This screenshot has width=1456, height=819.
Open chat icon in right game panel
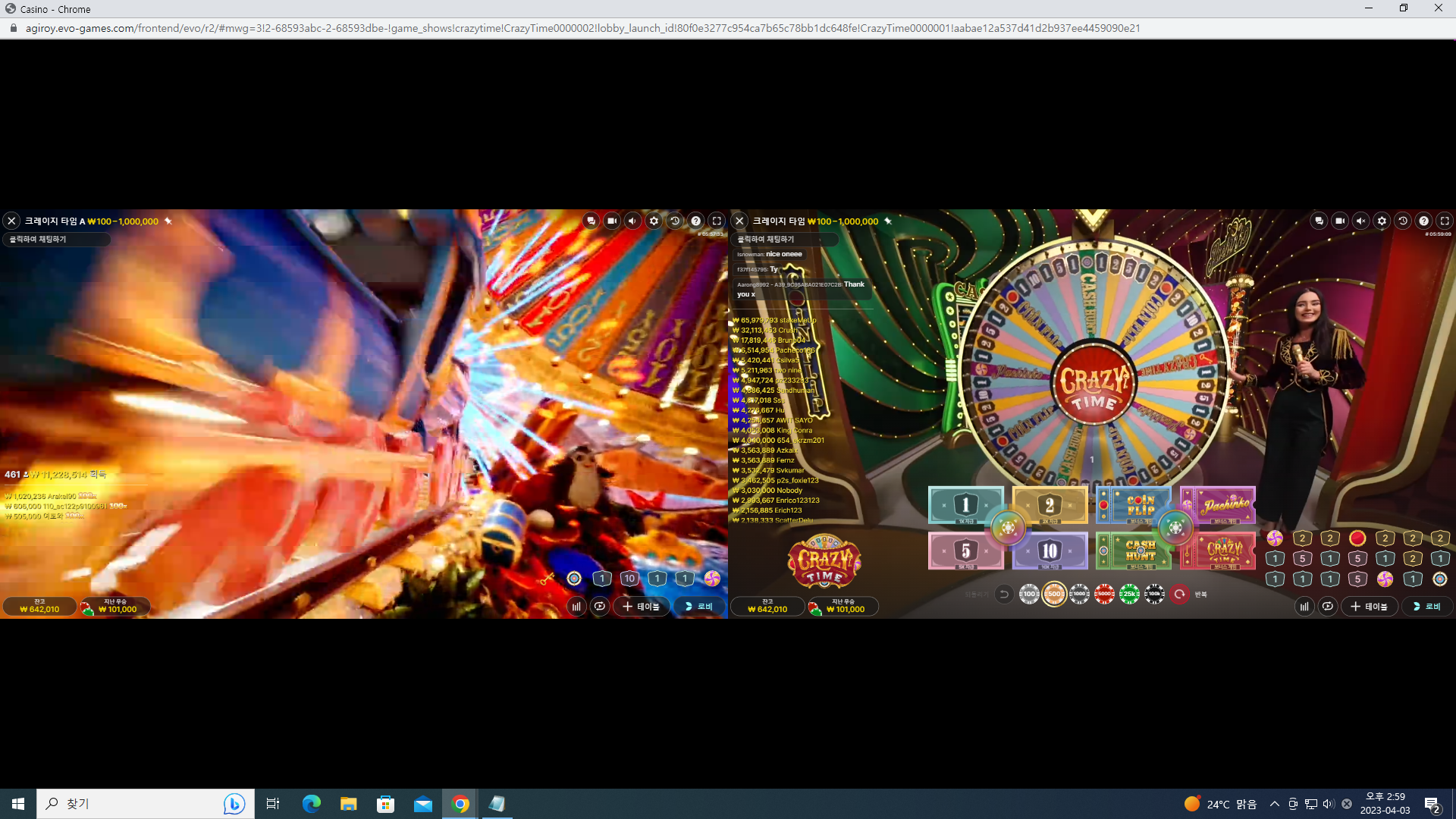(x=1319, y=221)
